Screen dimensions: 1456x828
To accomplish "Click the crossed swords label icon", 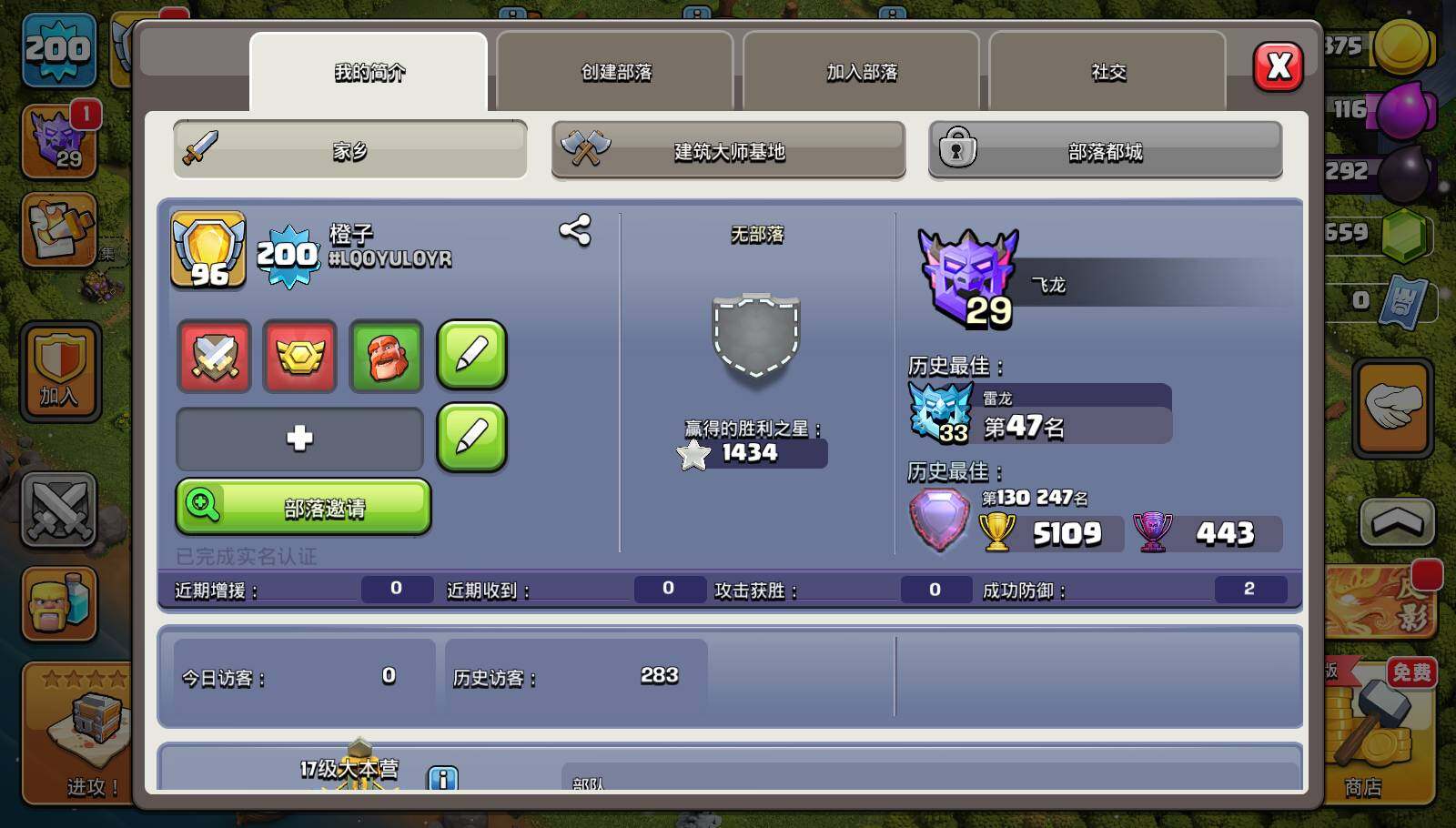I will (215, 356).
